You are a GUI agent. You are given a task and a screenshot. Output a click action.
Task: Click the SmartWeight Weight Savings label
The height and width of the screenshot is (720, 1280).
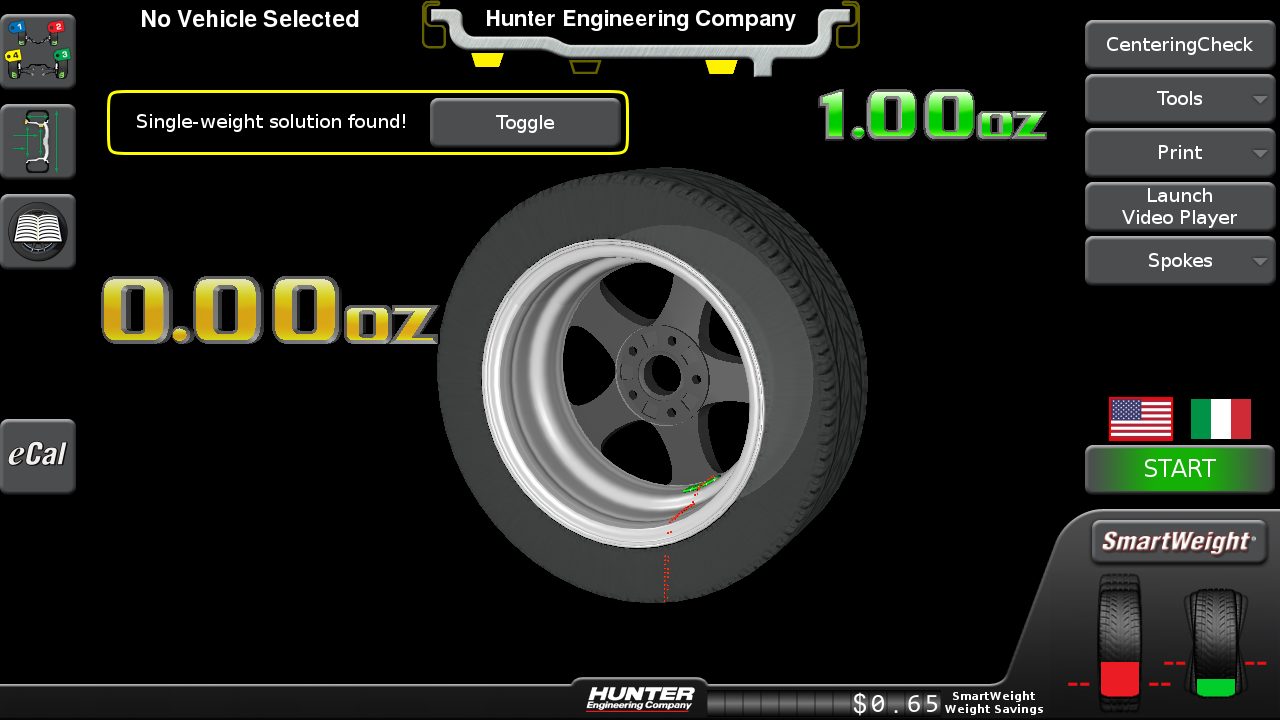coord(994,703)
